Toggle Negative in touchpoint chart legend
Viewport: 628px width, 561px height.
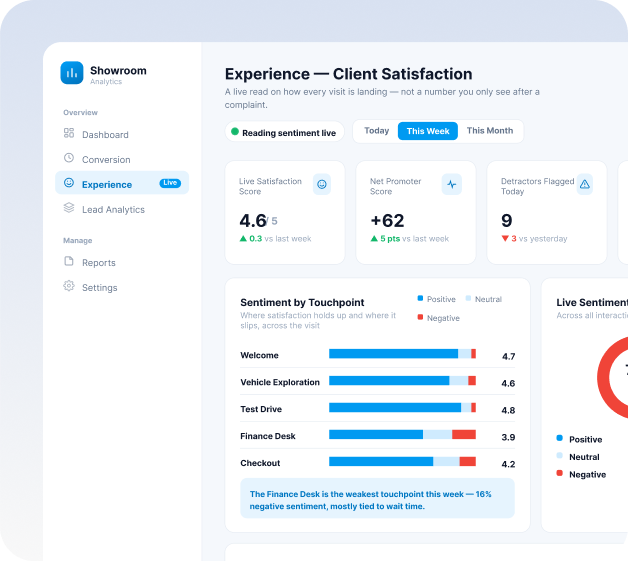pos(439,318)
